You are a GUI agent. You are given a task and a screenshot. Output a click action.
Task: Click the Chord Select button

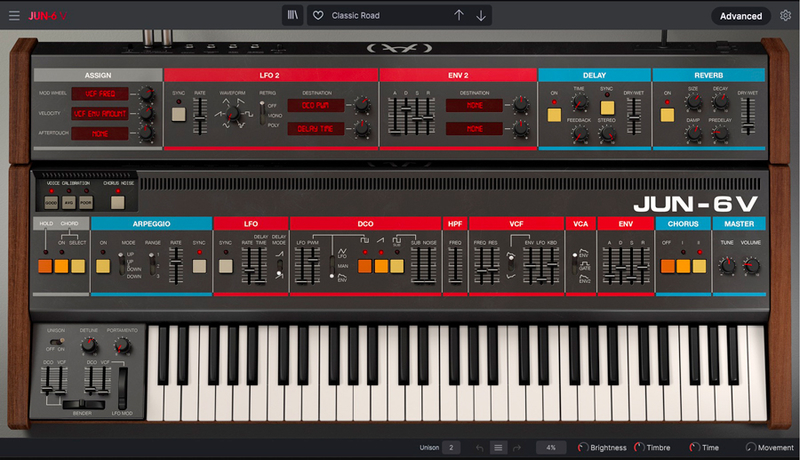click(78, 266)
